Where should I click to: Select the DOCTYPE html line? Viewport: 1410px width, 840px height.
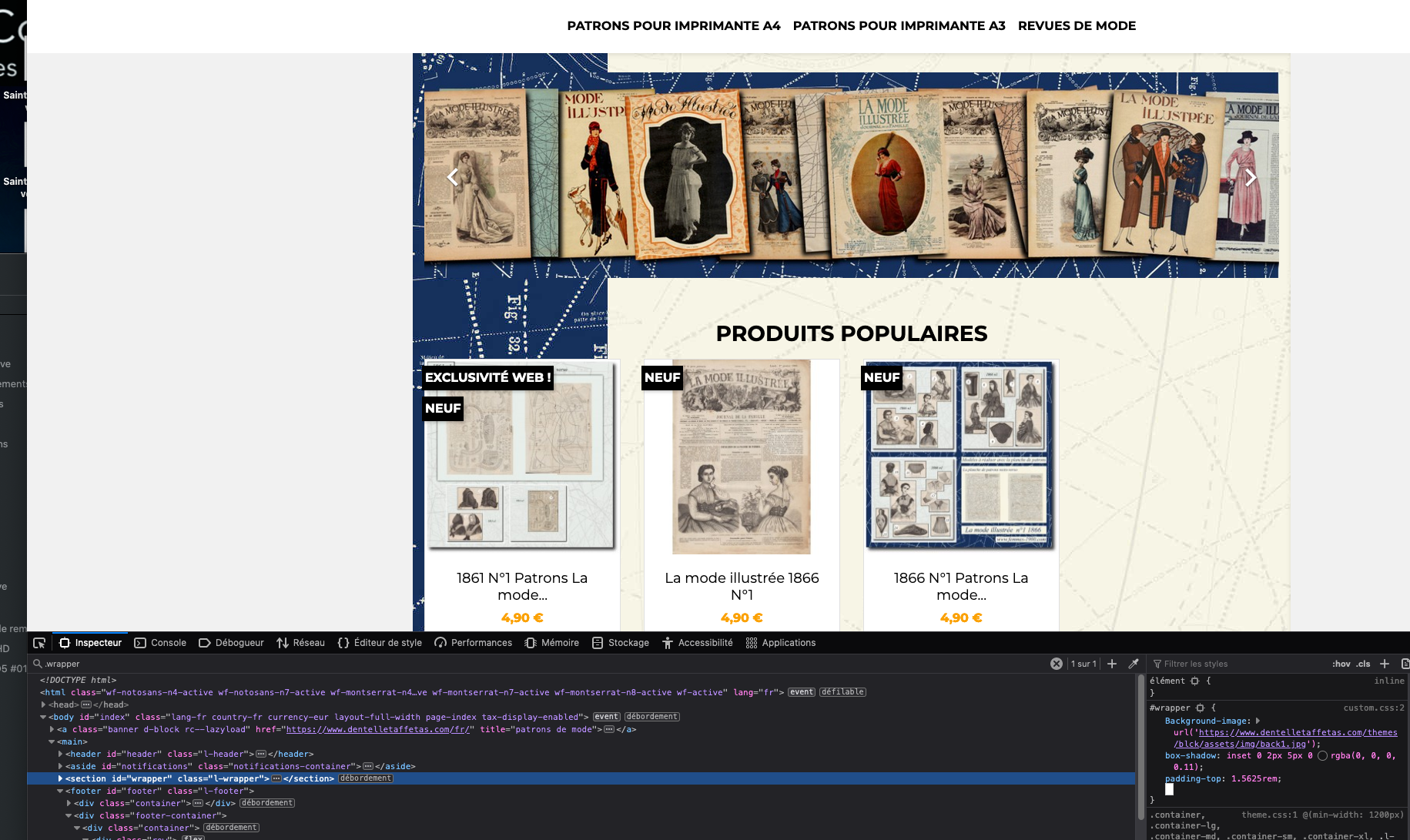[x=78, y=680]
